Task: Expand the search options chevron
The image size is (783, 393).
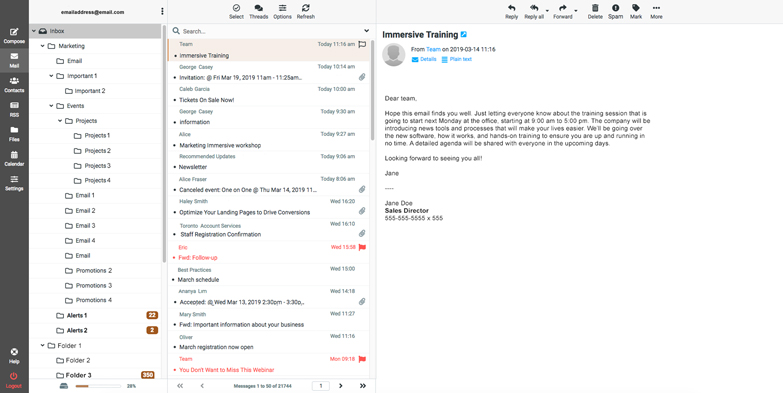Action: [367, 31]
